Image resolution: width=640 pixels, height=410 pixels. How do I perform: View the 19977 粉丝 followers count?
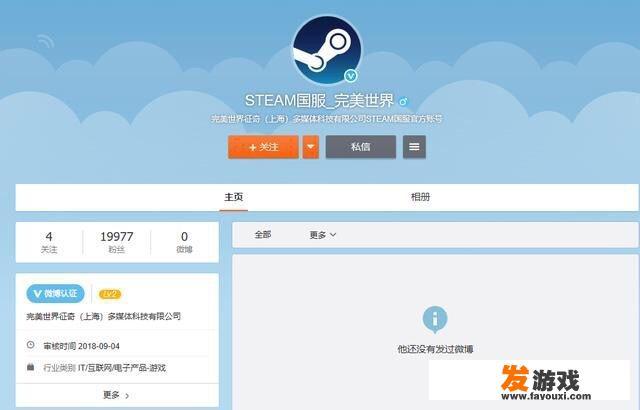117,242
